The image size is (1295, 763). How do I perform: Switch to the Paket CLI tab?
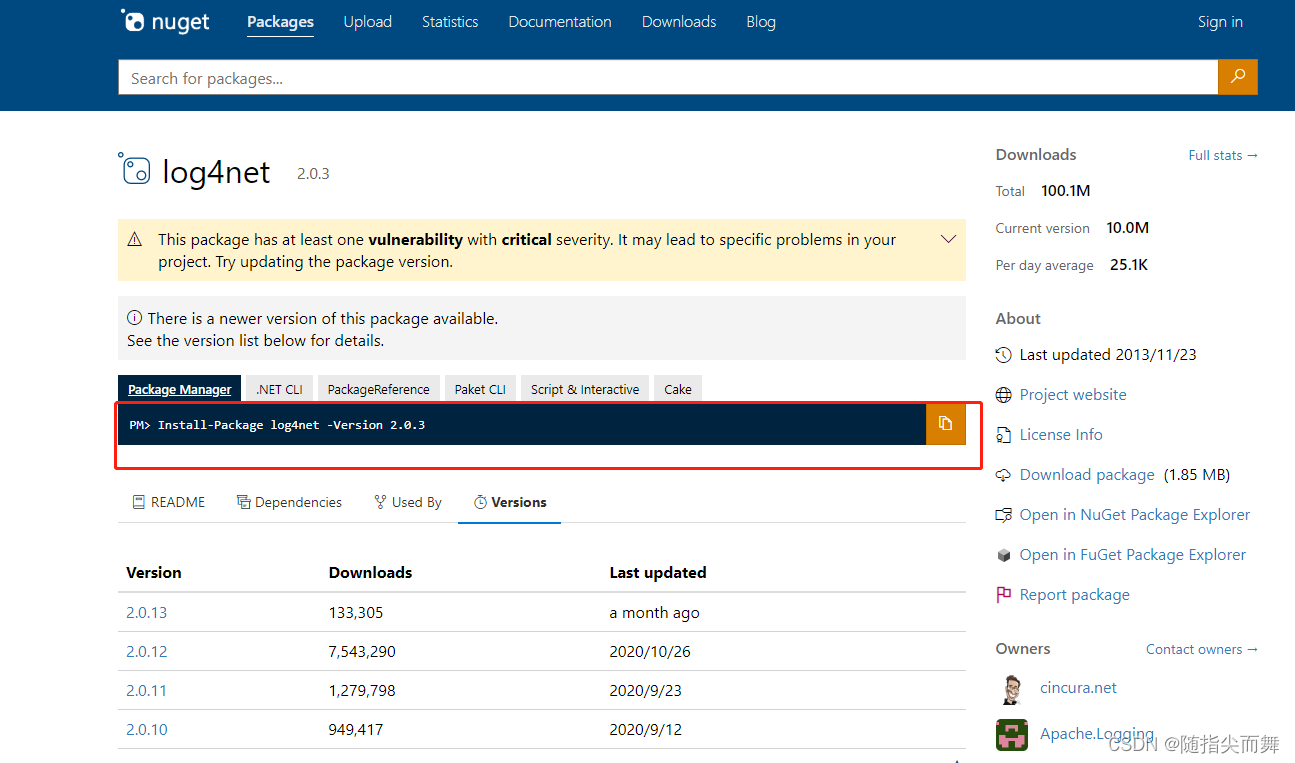coord(480,389)
